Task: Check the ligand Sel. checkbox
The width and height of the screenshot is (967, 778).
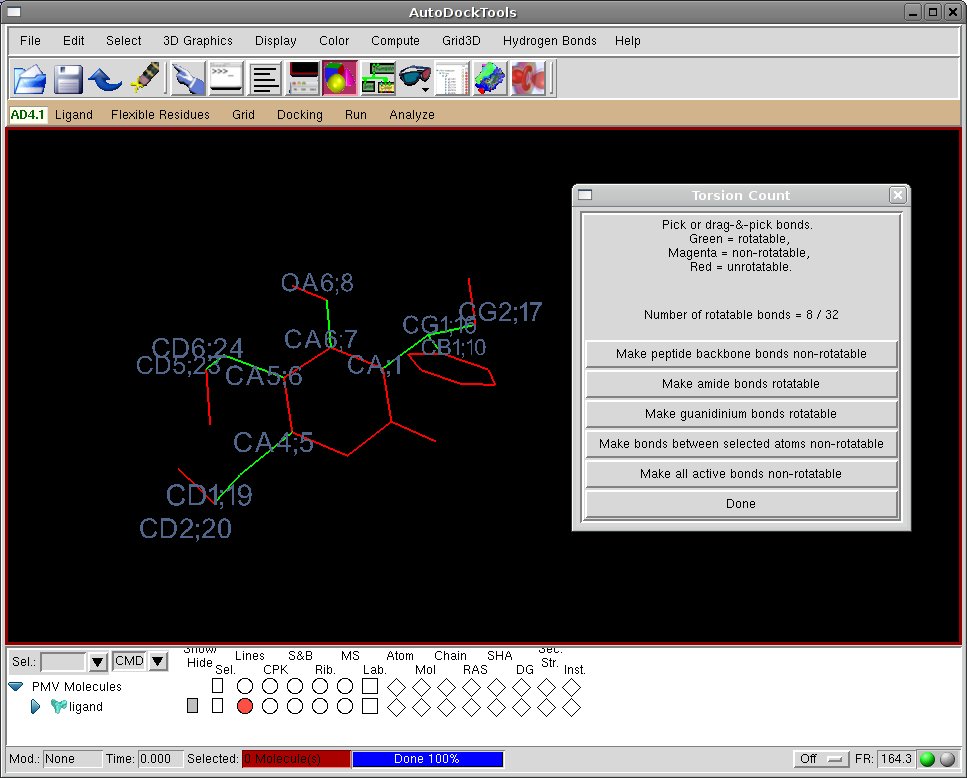Action: 217,706
